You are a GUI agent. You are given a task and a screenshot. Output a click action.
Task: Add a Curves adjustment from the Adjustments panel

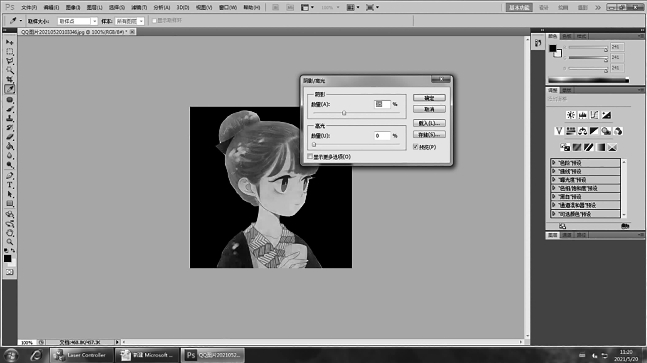(x=594, y=115)
